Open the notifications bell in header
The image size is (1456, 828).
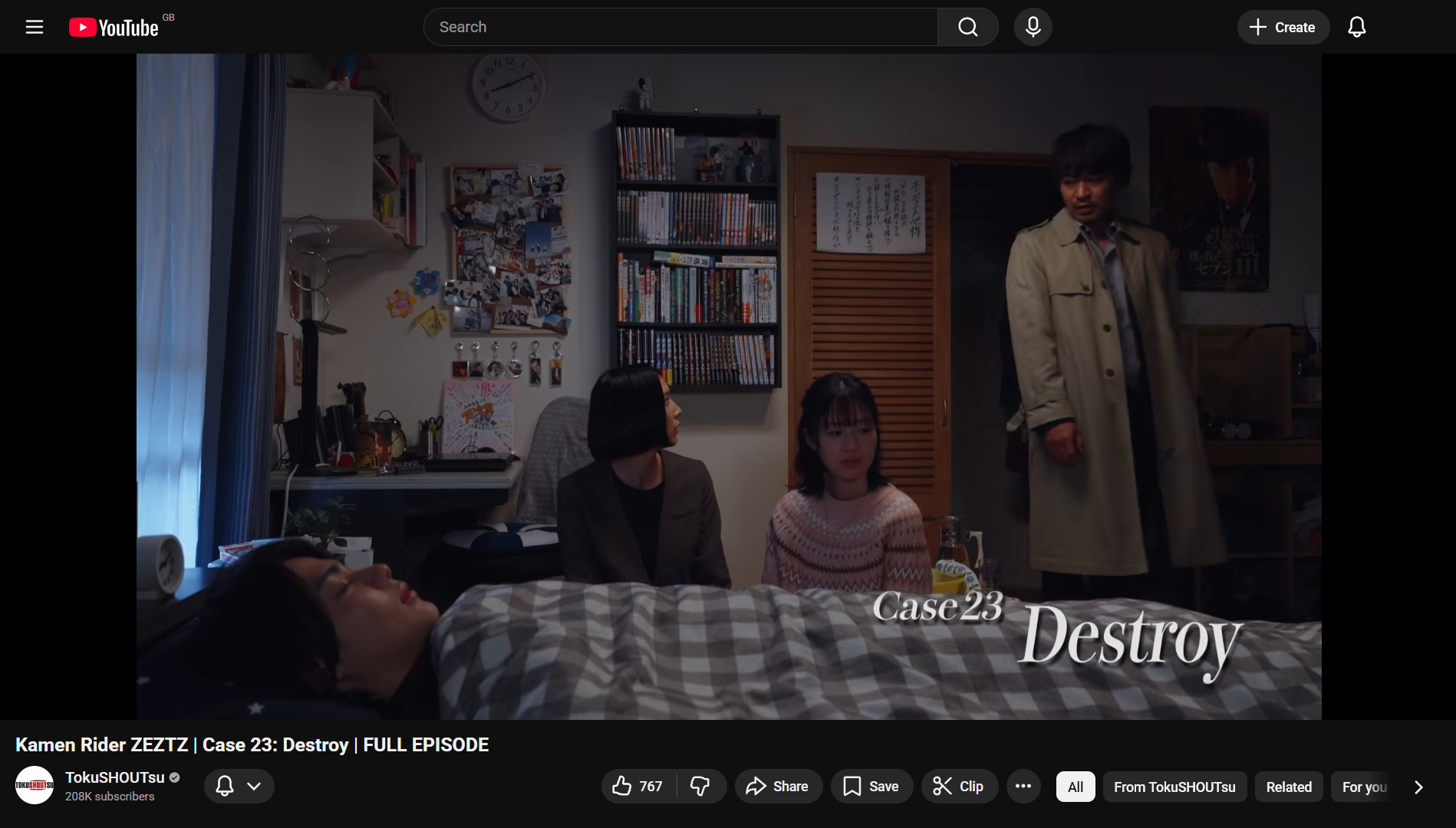point(1356,28)
